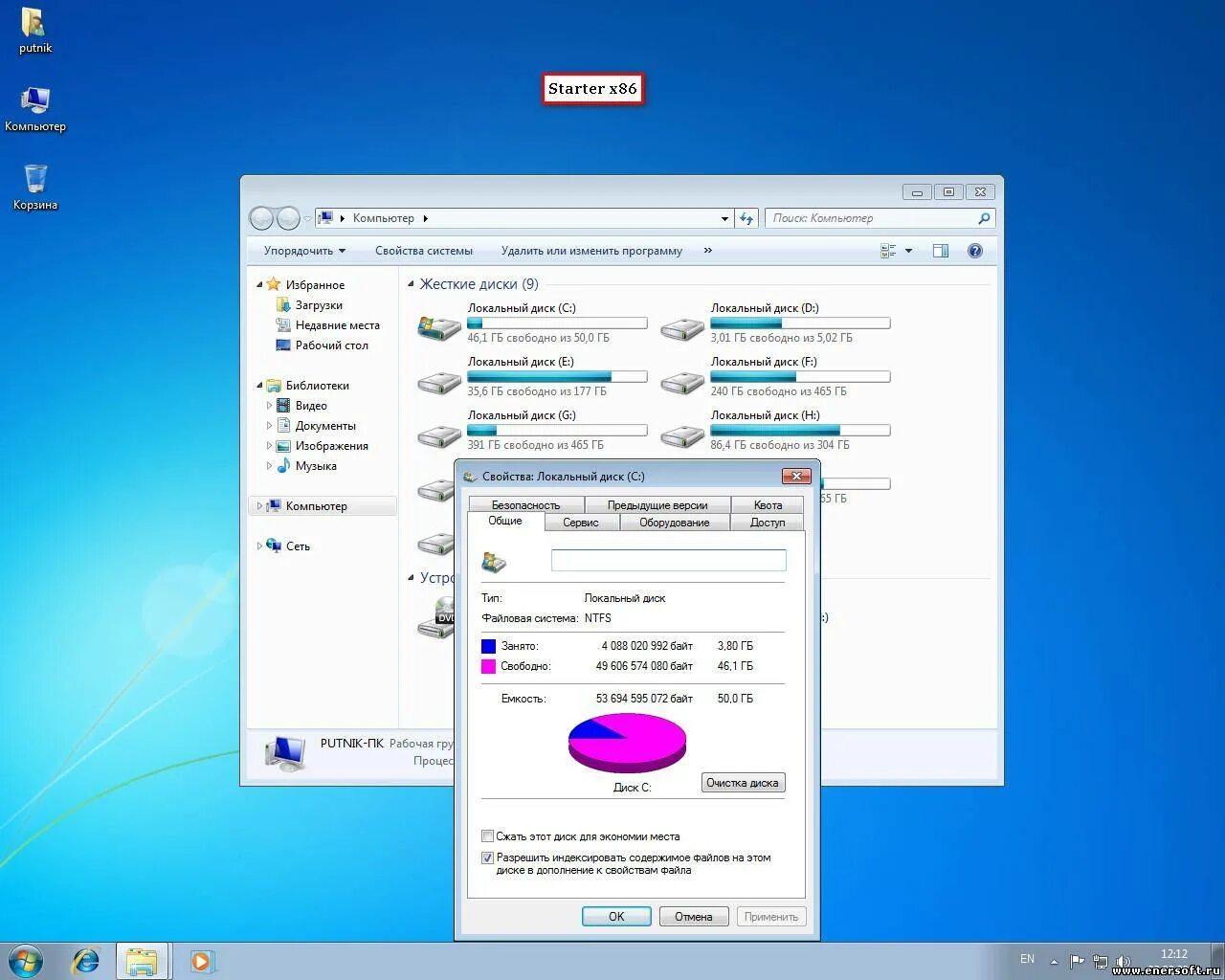Open the Упорядочить dropdown menu
Viewport: 1225px width, 980px height.
[304, 251]
